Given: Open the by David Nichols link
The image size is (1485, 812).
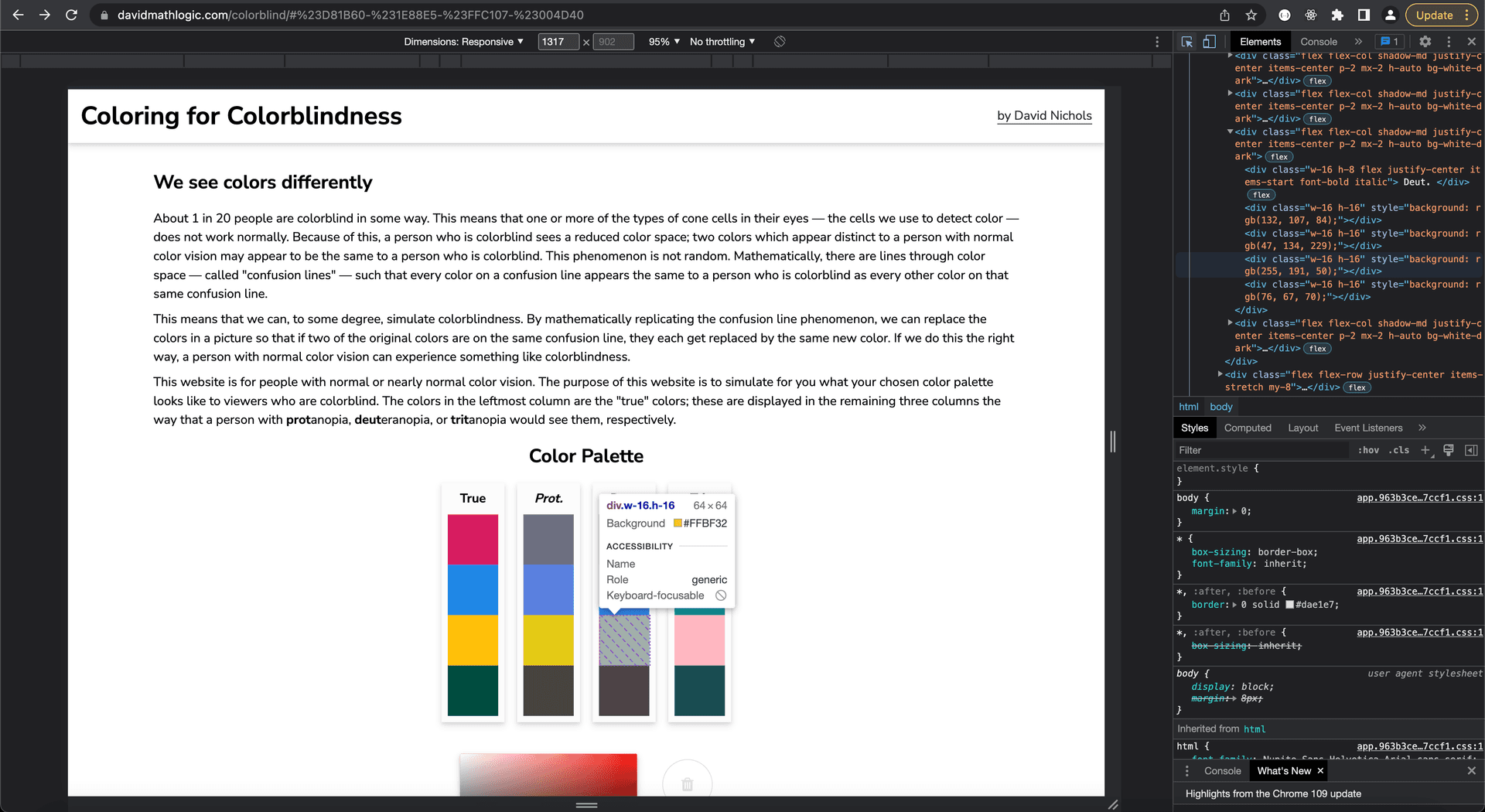Looking at the screenshot, I should point(1044,116).
